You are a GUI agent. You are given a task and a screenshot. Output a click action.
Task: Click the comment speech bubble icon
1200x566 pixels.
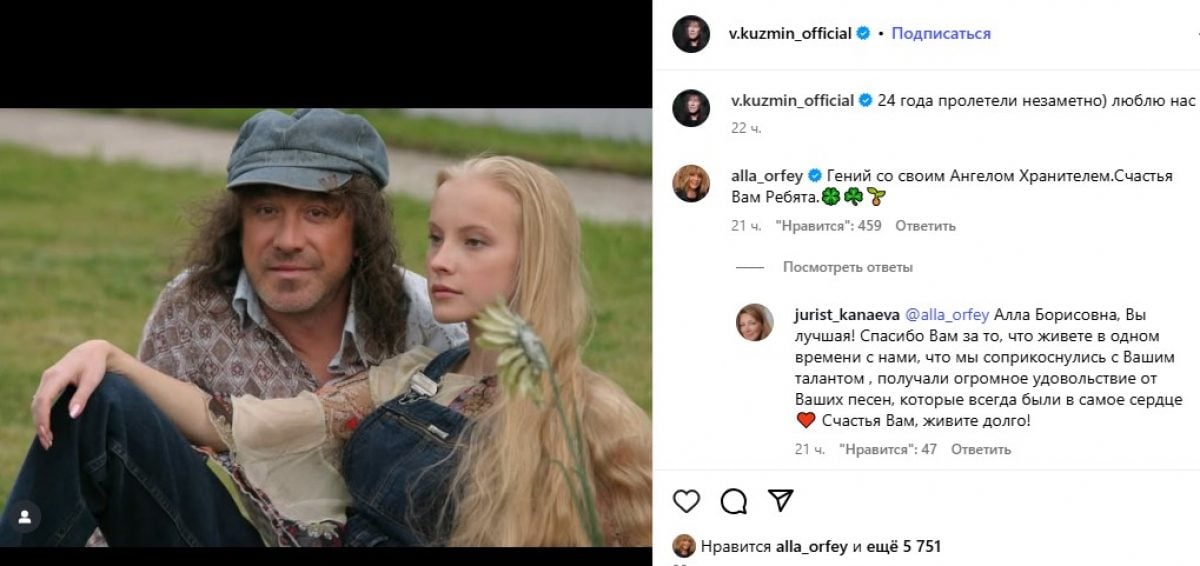click(x=733, y=500)
